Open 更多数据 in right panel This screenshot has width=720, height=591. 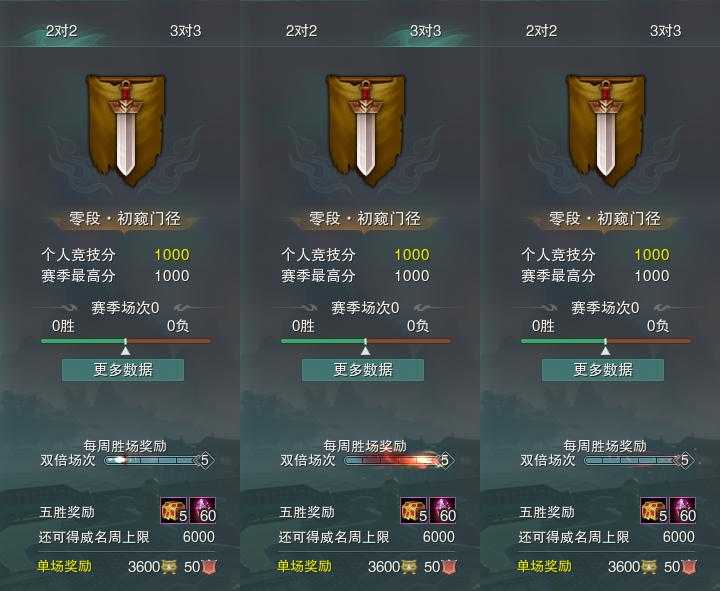pos(603,370)
